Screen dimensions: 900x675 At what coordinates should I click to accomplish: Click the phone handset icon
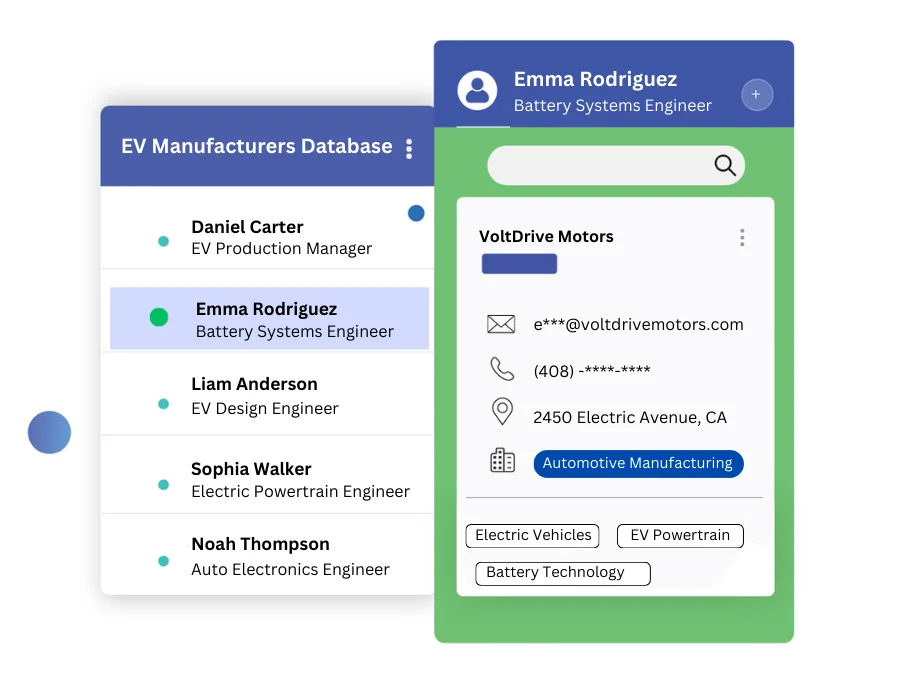point(502,369)
